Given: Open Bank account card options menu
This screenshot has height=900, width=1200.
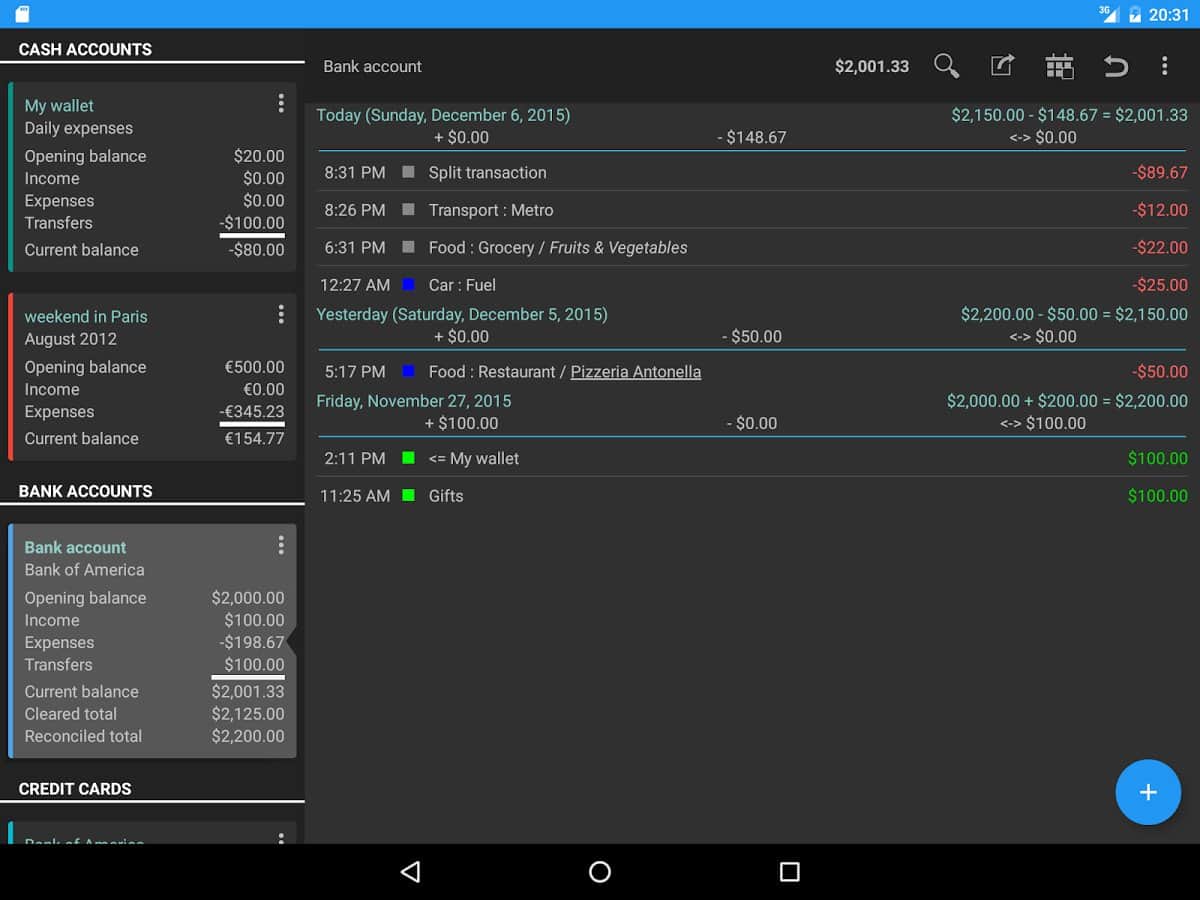Looking at the screenshot, I should (x=281, y=545).
